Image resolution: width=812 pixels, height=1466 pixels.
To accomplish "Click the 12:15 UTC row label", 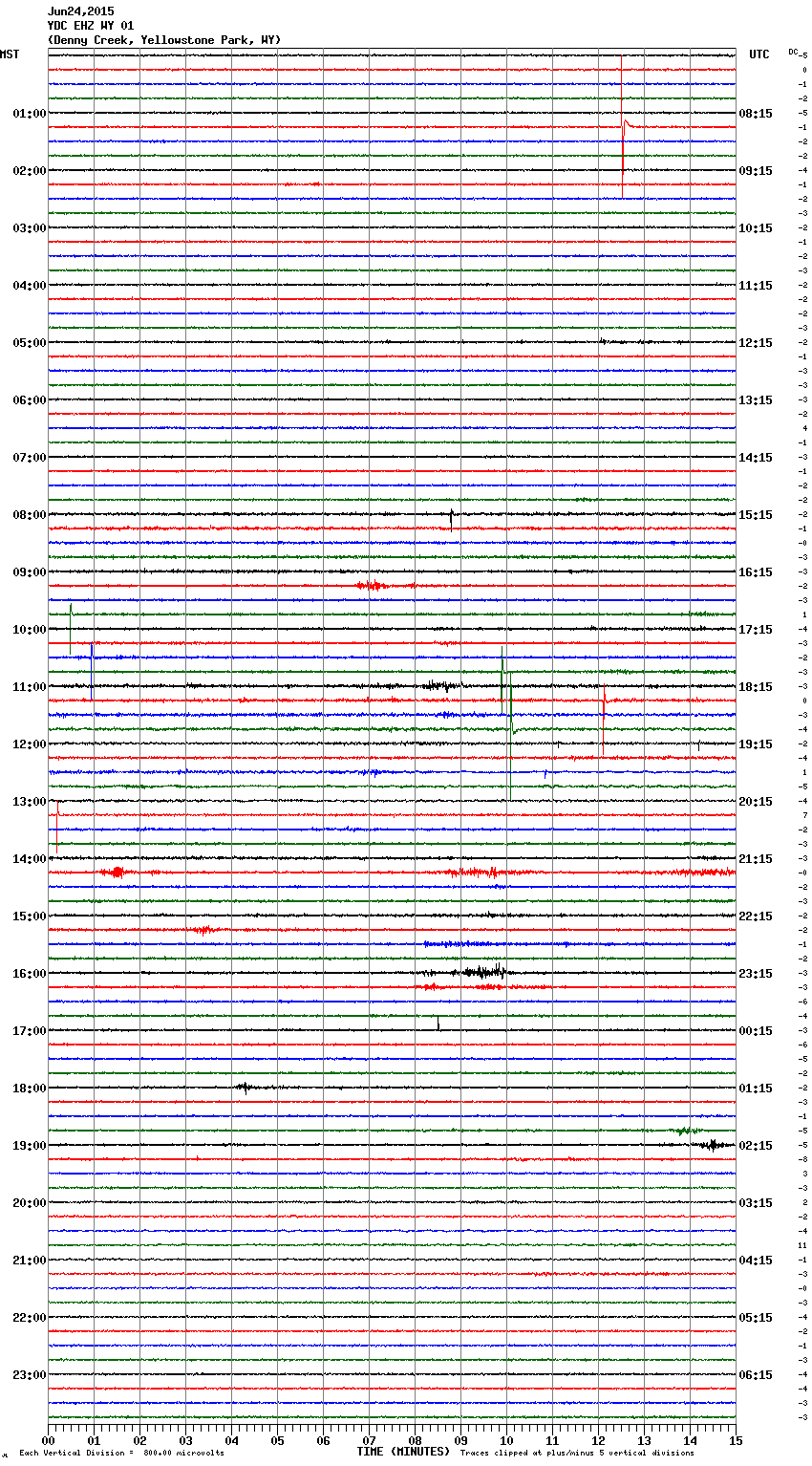I will pyautogui.click(x=756, y=342).
